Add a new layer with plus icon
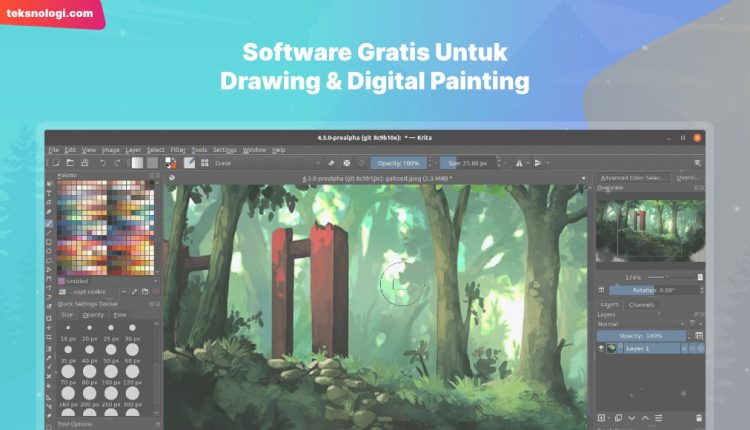This screenshot has width=750, height=430. pos(601,417)
